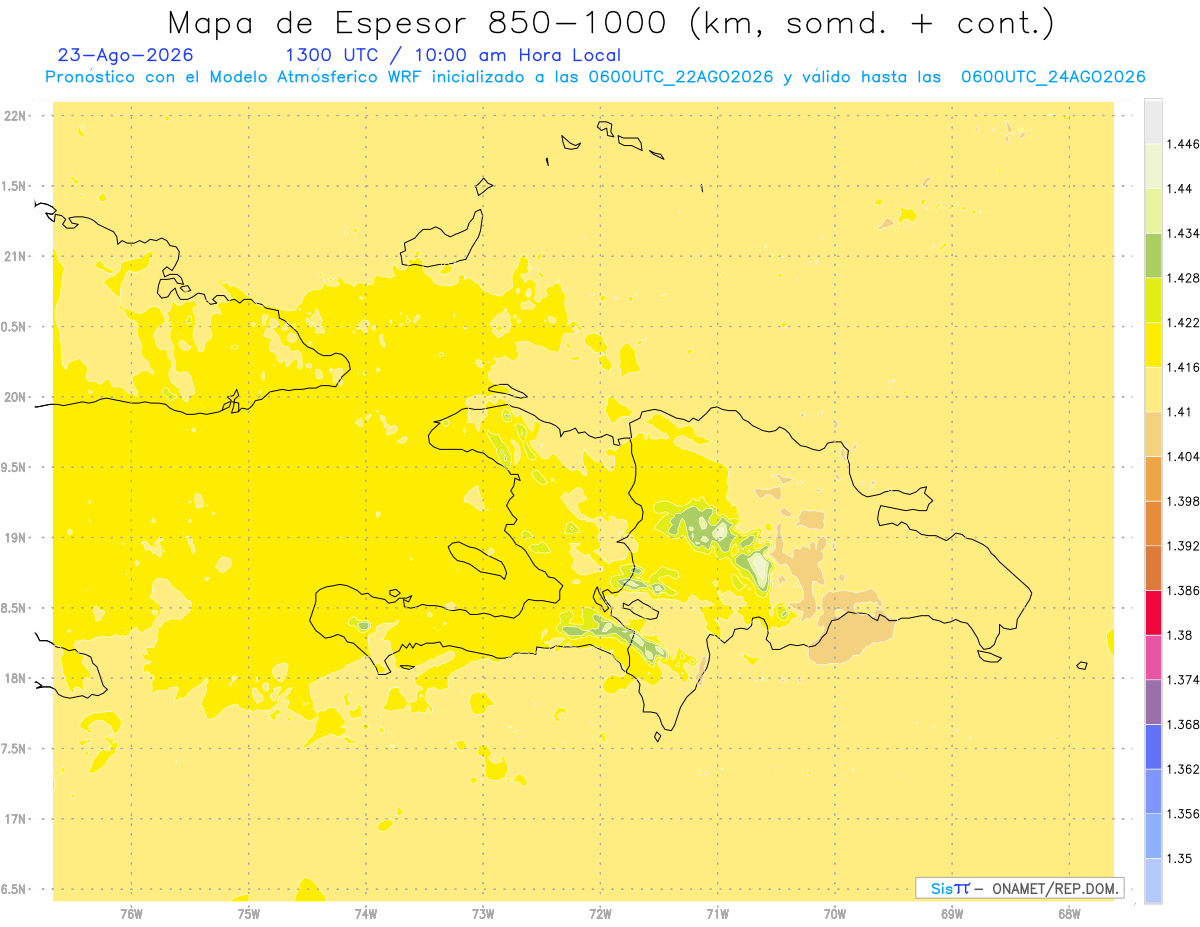Screen dimensions: 1200x927
Task: Click the '21N' latitude label
Action: (15, 256)
